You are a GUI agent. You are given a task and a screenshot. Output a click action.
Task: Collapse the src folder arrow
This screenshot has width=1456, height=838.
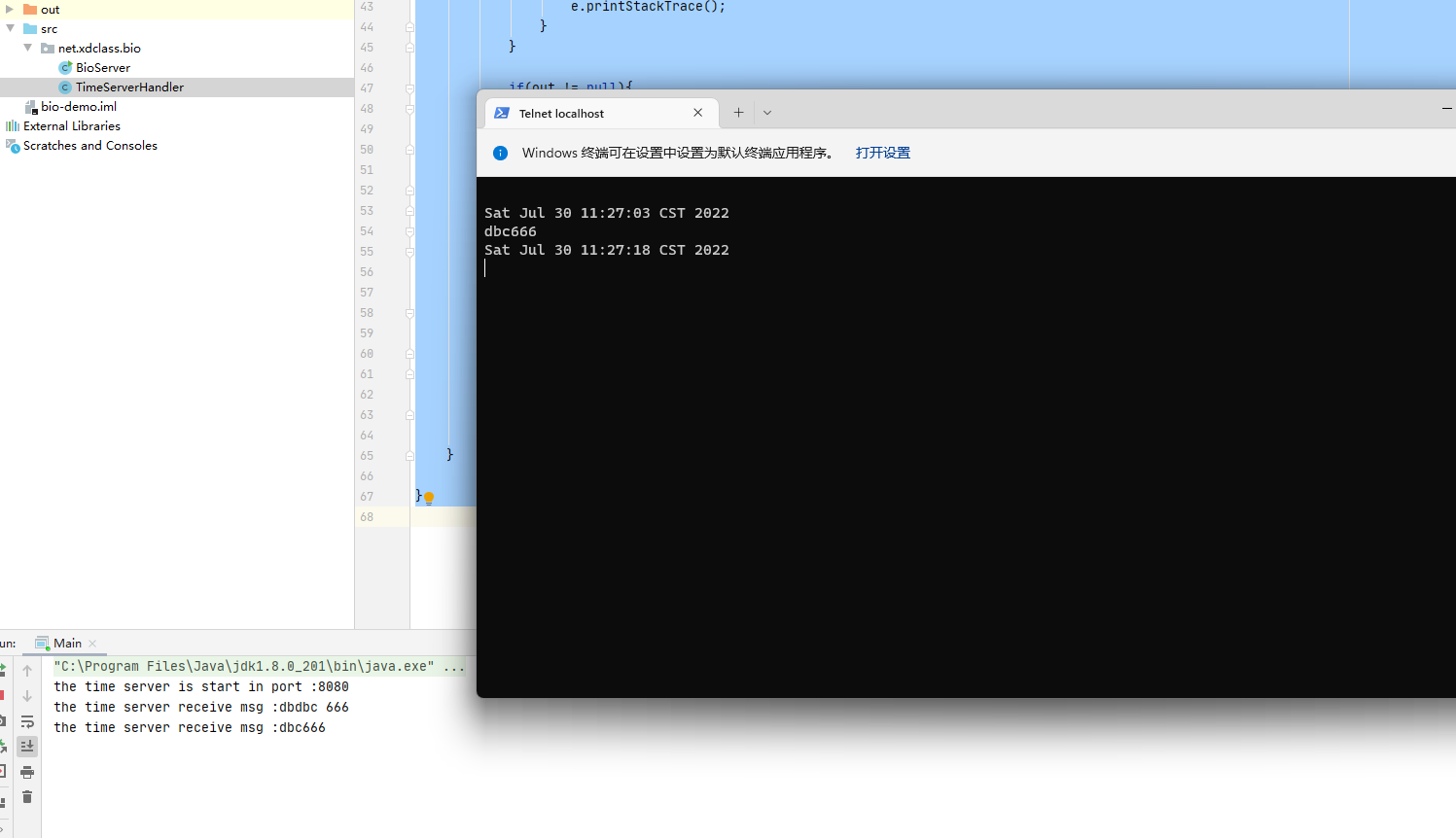[x=10, y=28]
